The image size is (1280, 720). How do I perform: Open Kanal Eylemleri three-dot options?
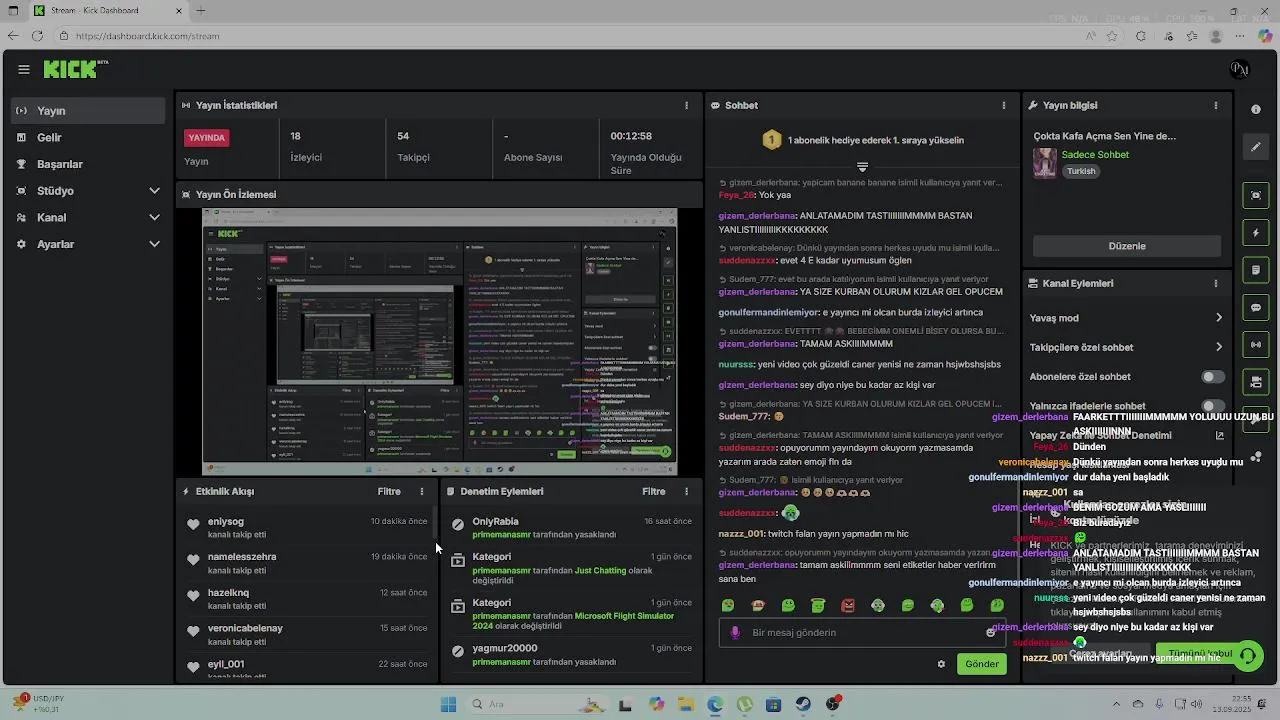[1216, 283]
